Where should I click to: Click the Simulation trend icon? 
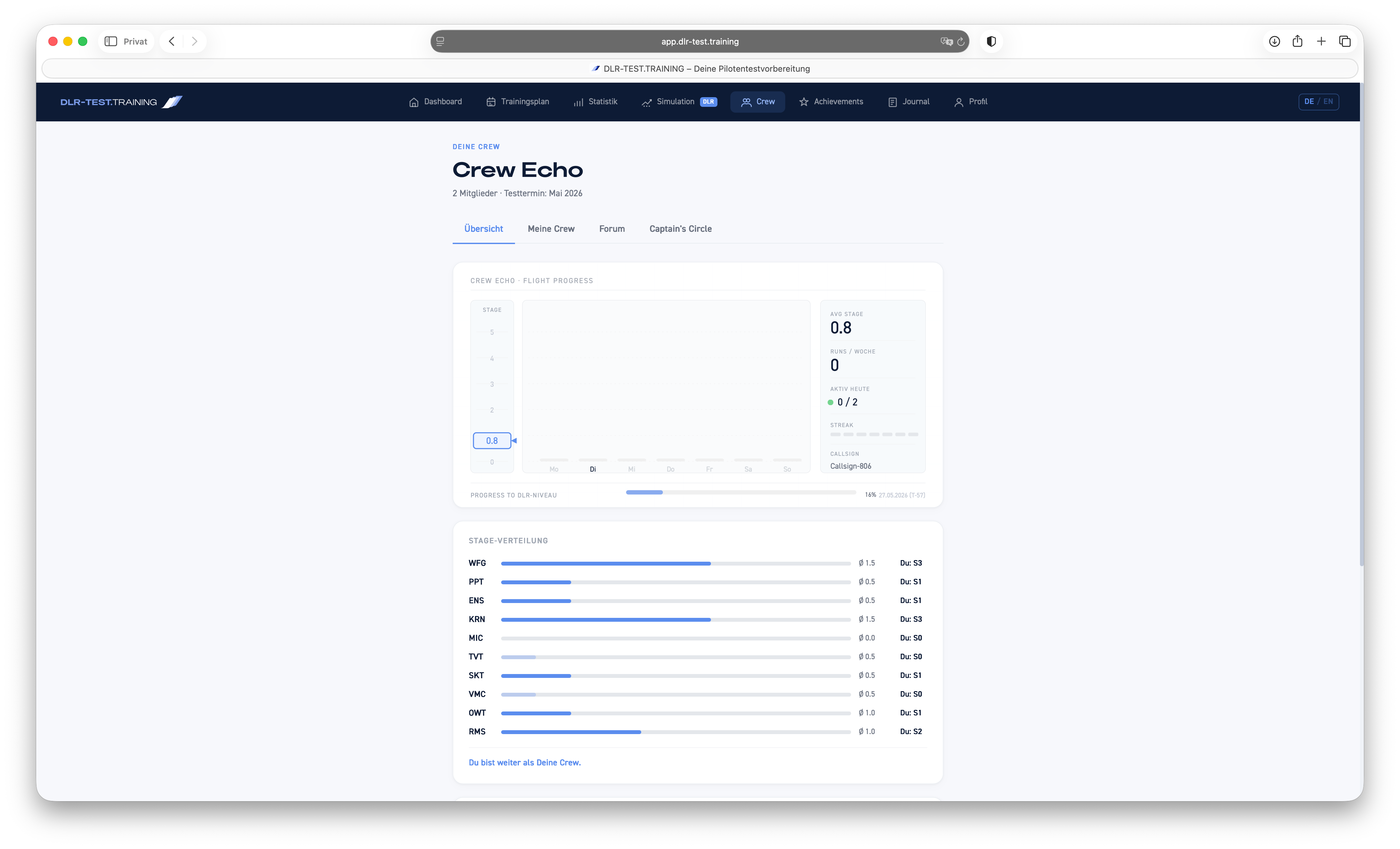pos(647,102)
